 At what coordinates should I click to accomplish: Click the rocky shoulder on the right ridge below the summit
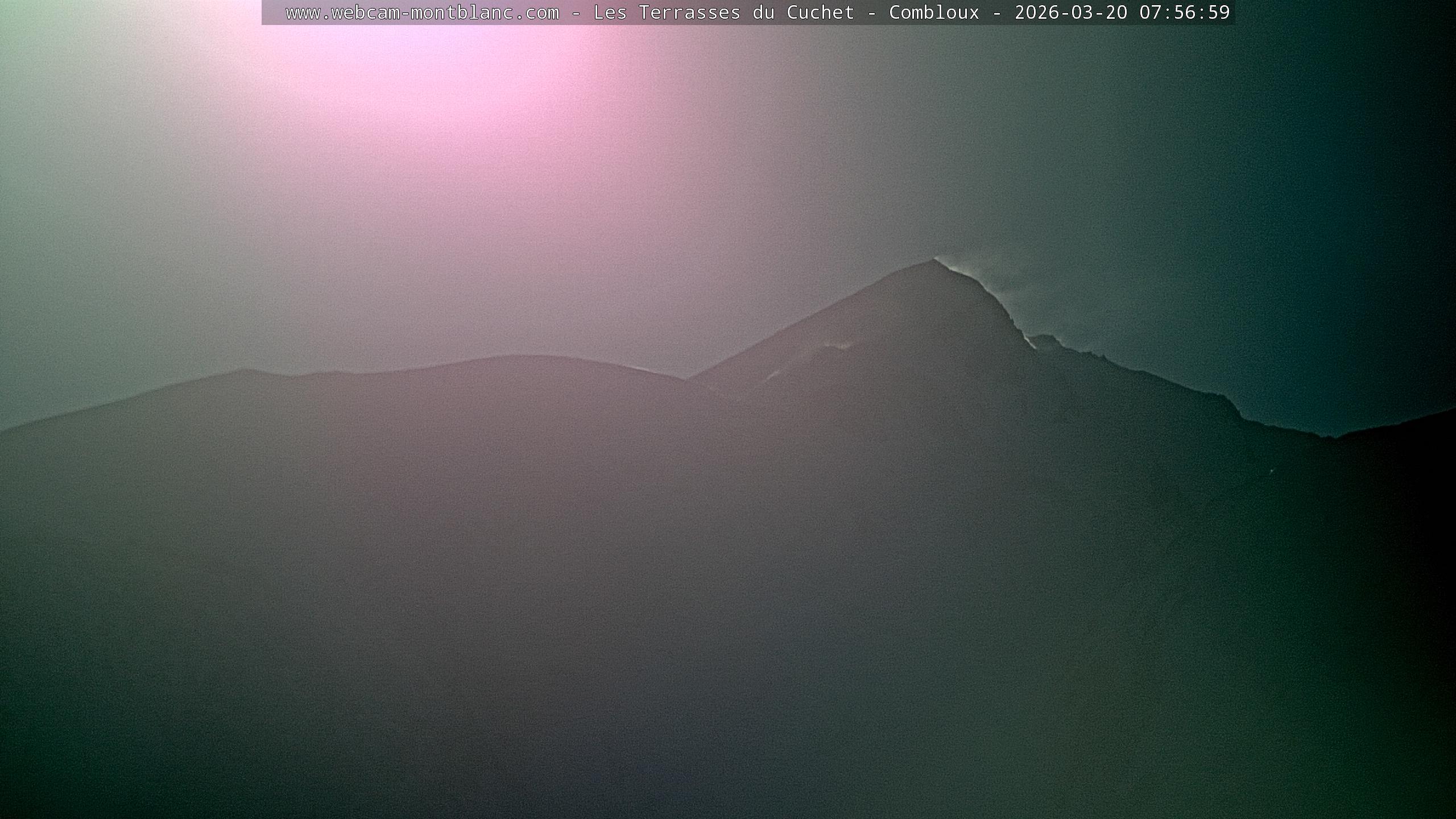1046,340
